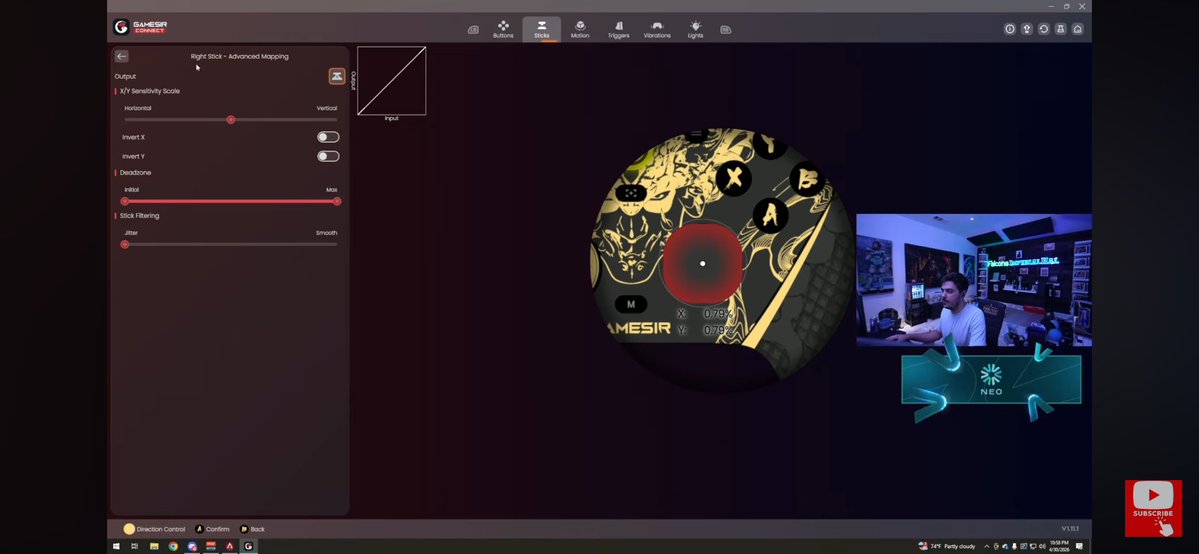Go to the Vibrations tab
Viewport: 1199px width, 554px height.
click(x=657, y=29)
